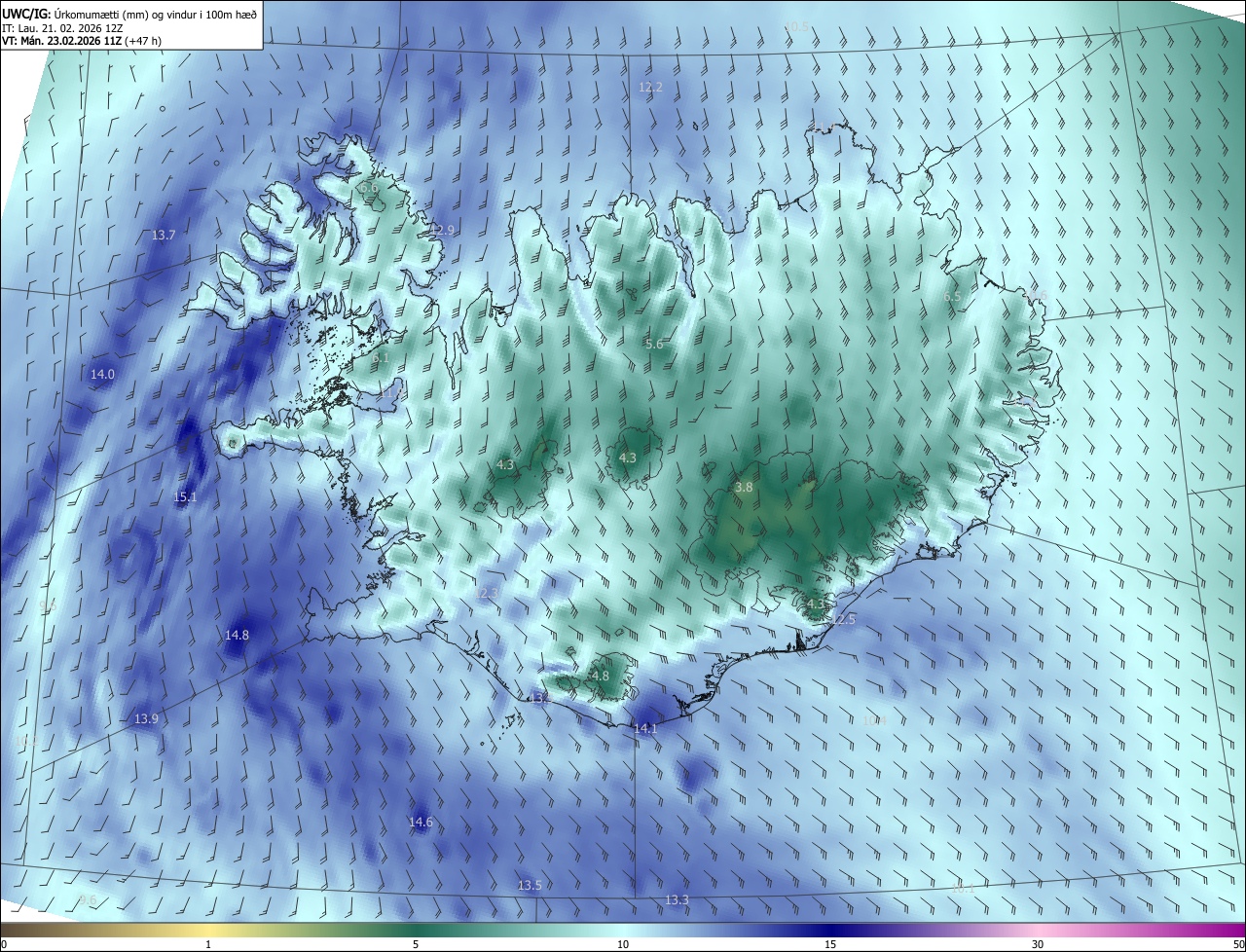The height and width of the screenshot is (952, 1246).
Task: Click the 14.8 value label
Action: coord(237,635)
